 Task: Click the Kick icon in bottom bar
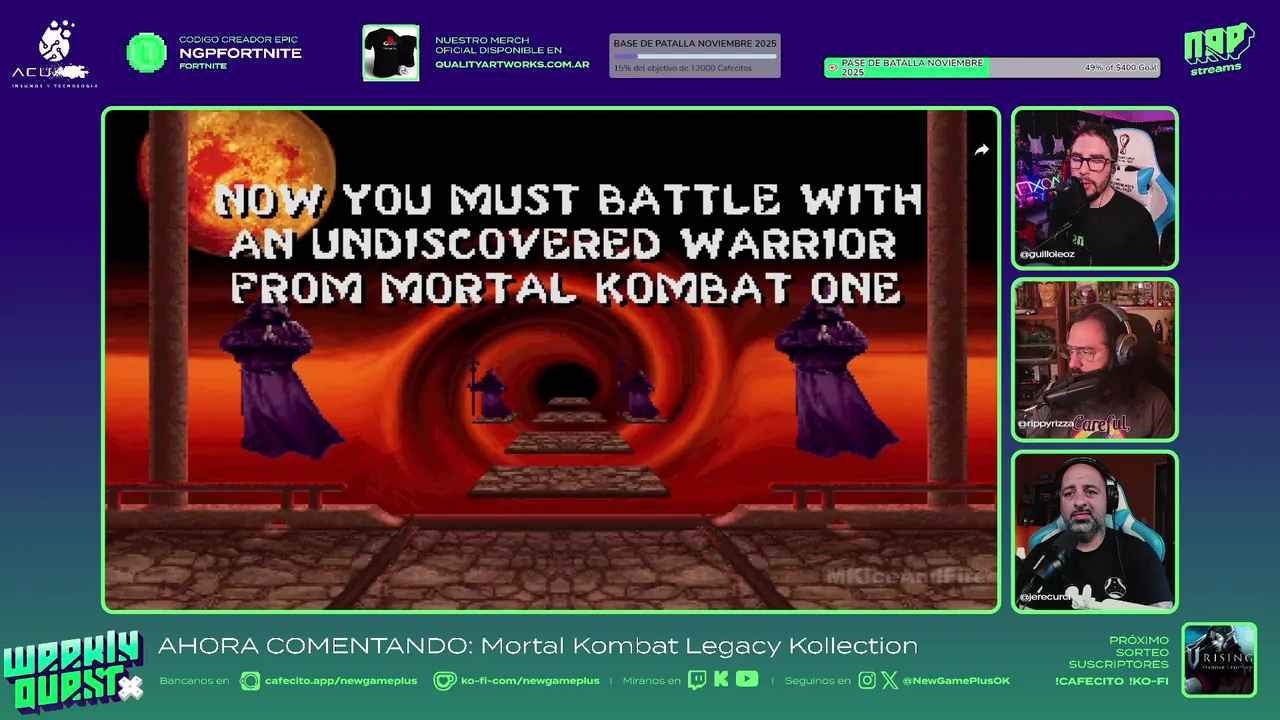click(x=721, y=680)
